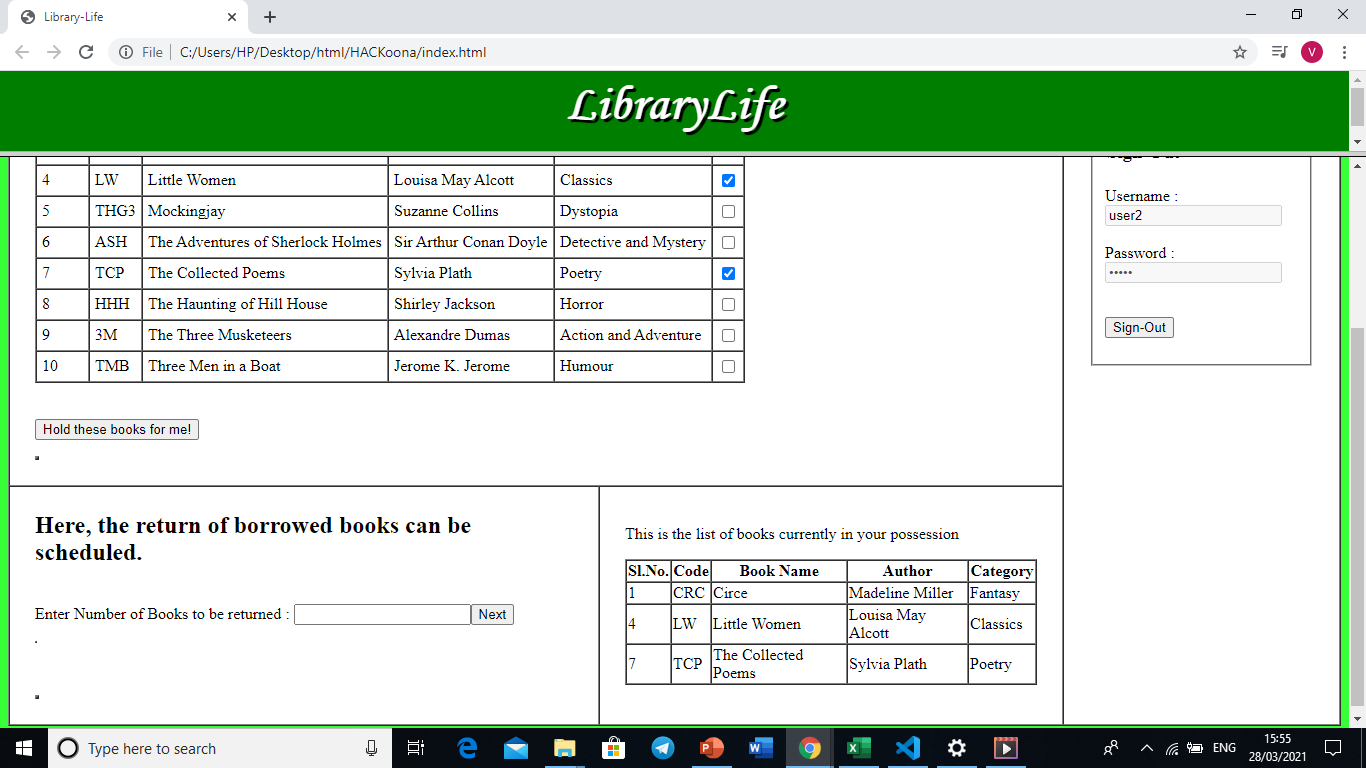This screenshot has height=768, width=1366.
Task: Open the Windows Start menu
Action: pyautogui.click(x=24, y=748)
